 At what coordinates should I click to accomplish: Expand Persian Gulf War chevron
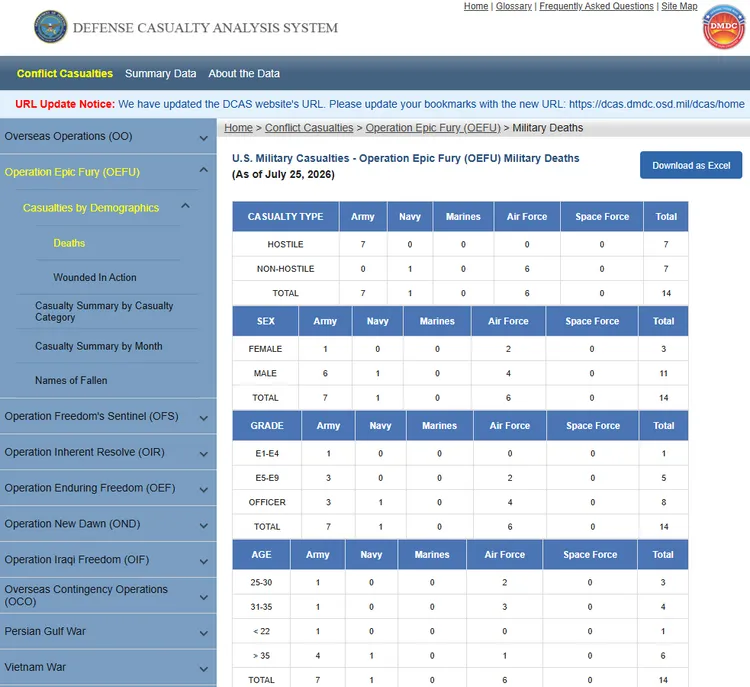click(x=203, y=633)
